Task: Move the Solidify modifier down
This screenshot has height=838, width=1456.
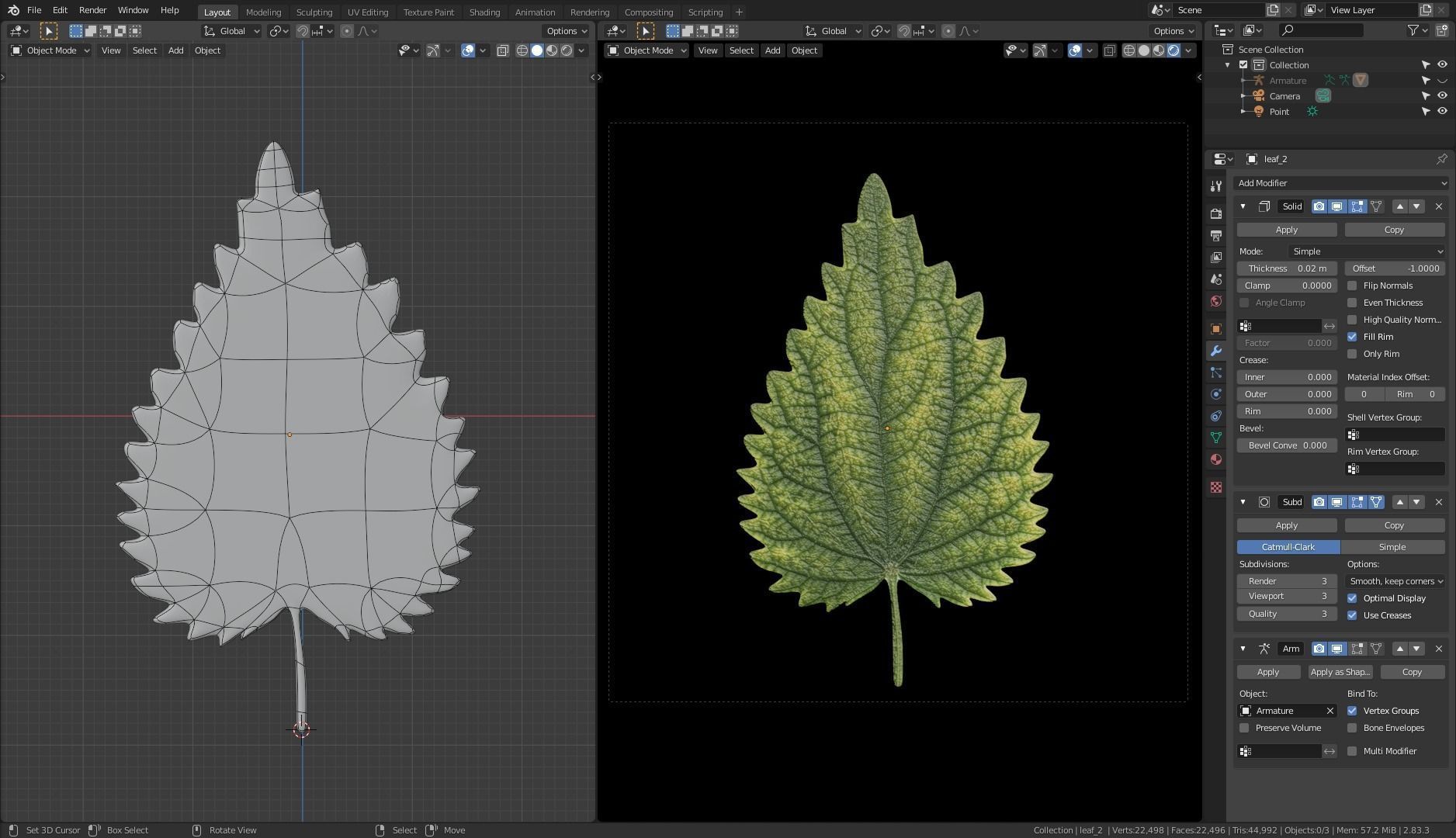Action: click(1416, 206)
